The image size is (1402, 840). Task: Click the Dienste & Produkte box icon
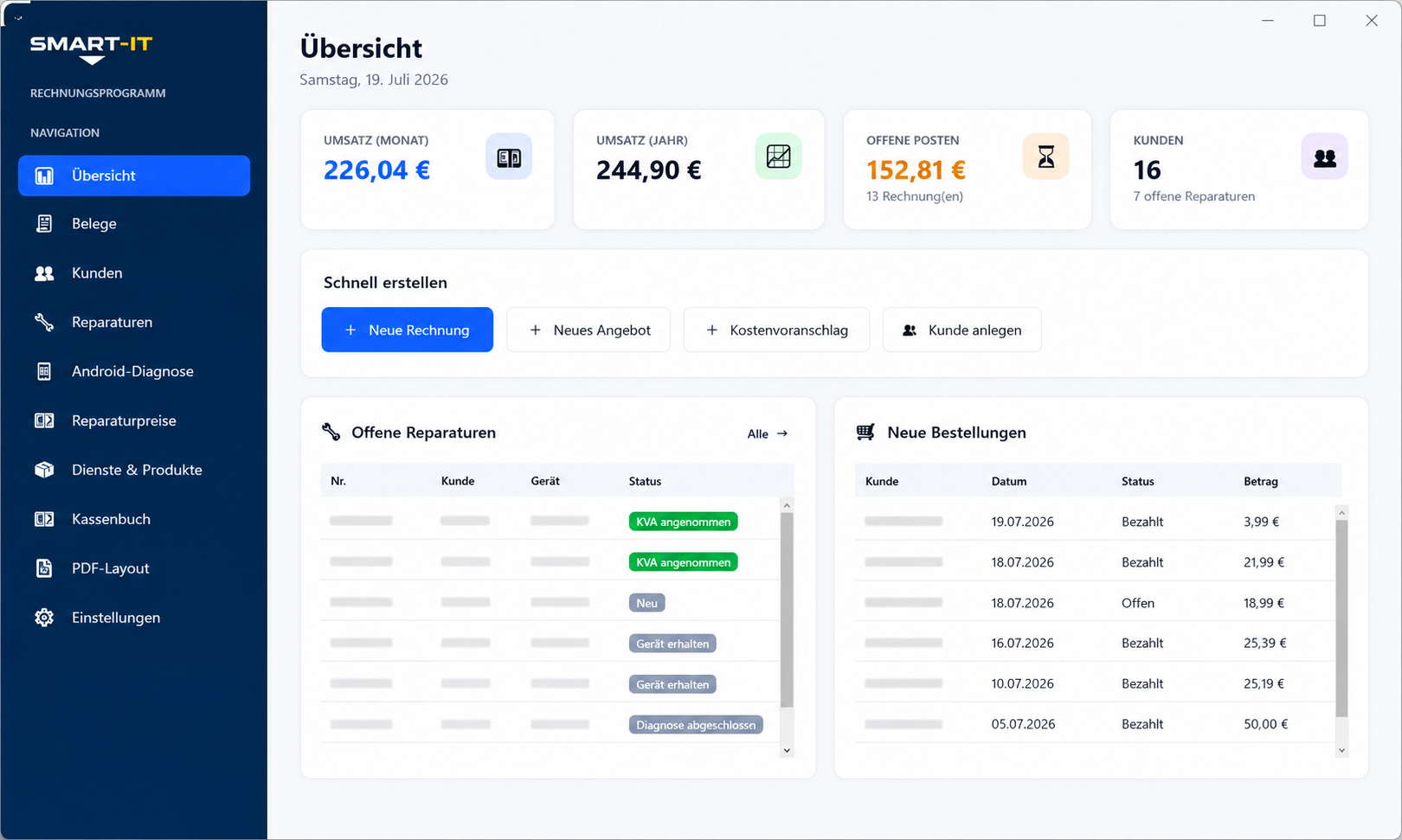point(44,470)
